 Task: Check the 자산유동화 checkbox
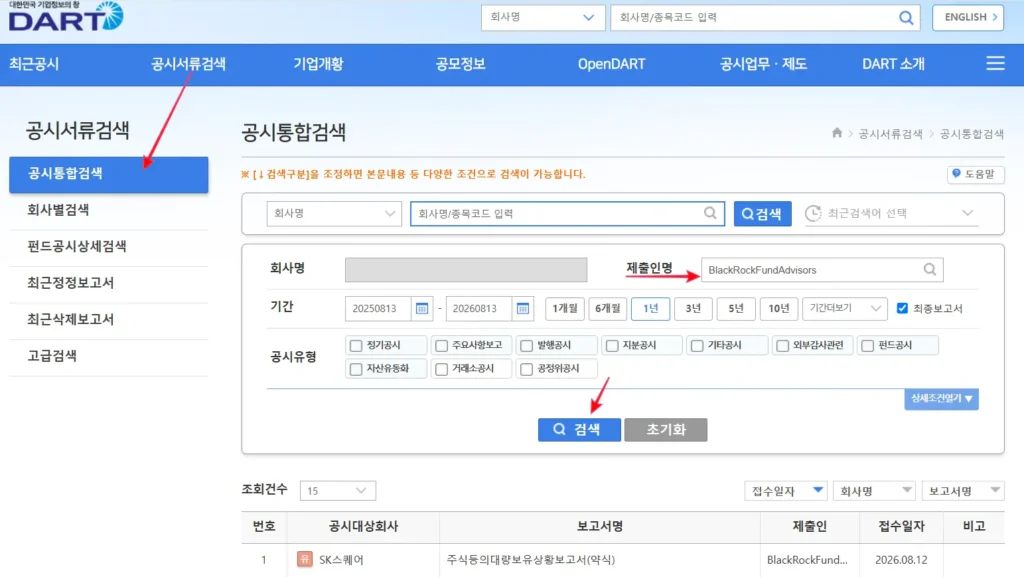click(x=356, y=369)
